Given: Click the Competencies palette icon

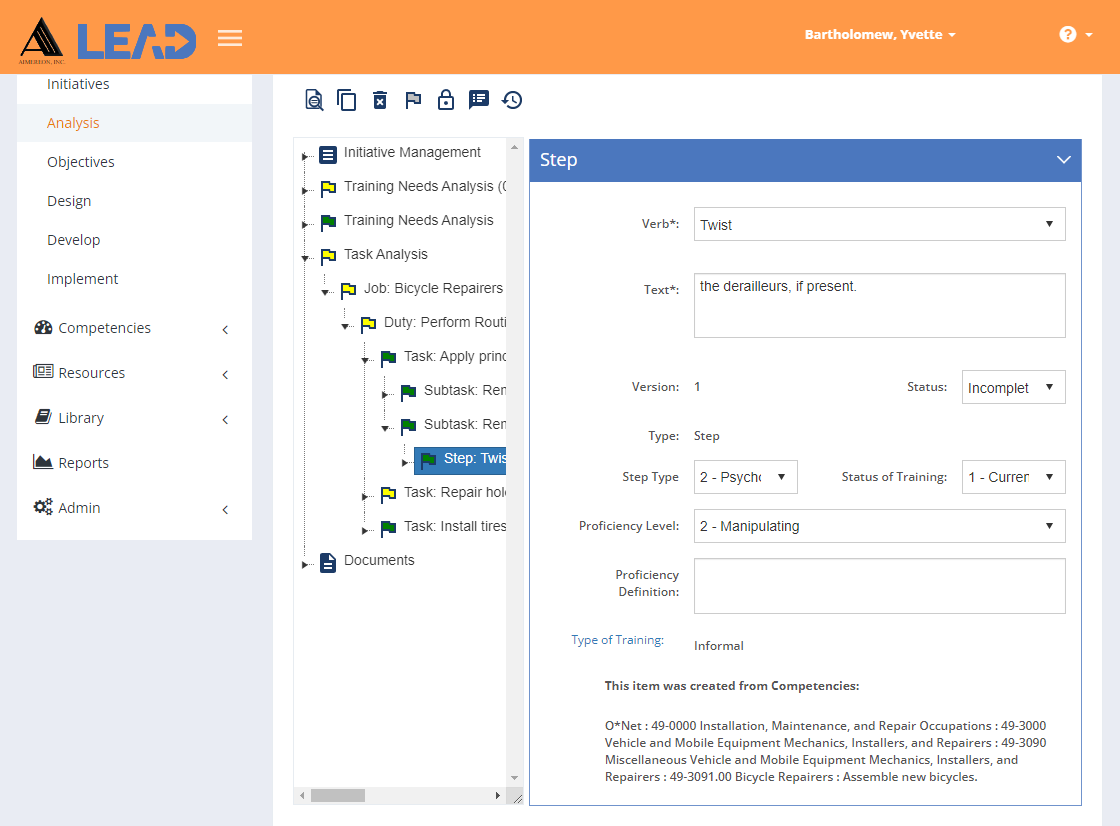Looking at the screenshot, I should pyautogui.click(x=43, y=327).
